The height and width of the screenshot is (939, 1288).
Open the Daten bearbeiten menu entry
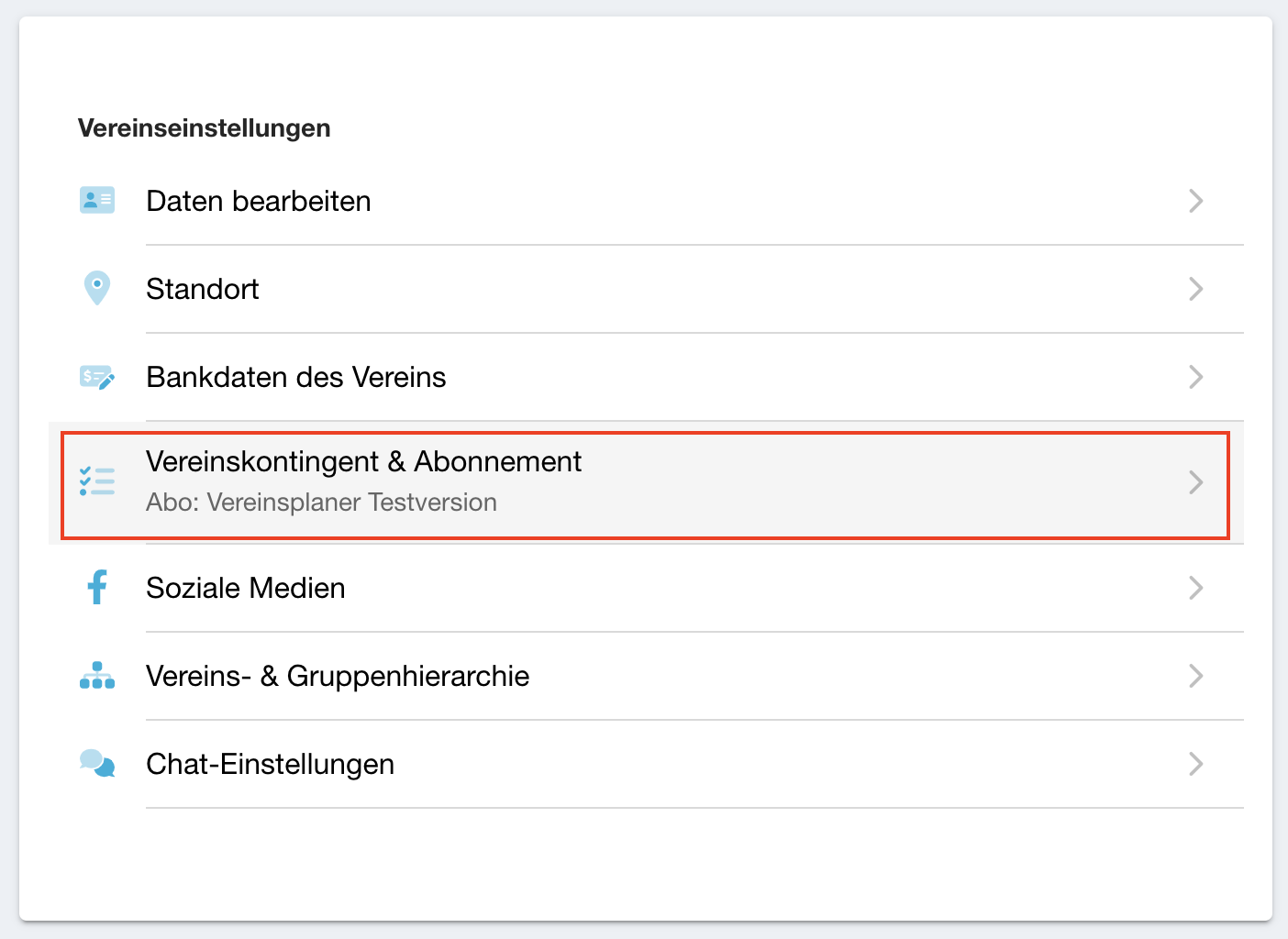point(259,201)
